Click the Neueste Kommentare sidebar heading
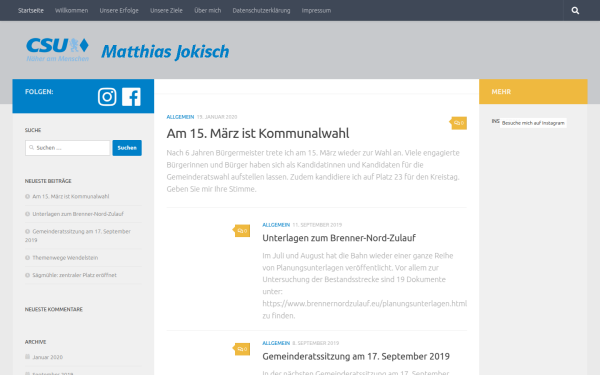The width and height of the screenshot is (600, 375). point(54,309)
